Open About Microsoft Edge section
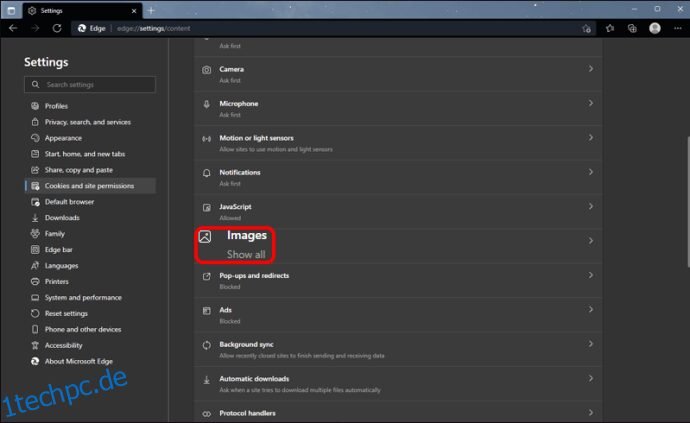Image resolution: width=690 pixels, height=423 pixels. coord(90,361)
